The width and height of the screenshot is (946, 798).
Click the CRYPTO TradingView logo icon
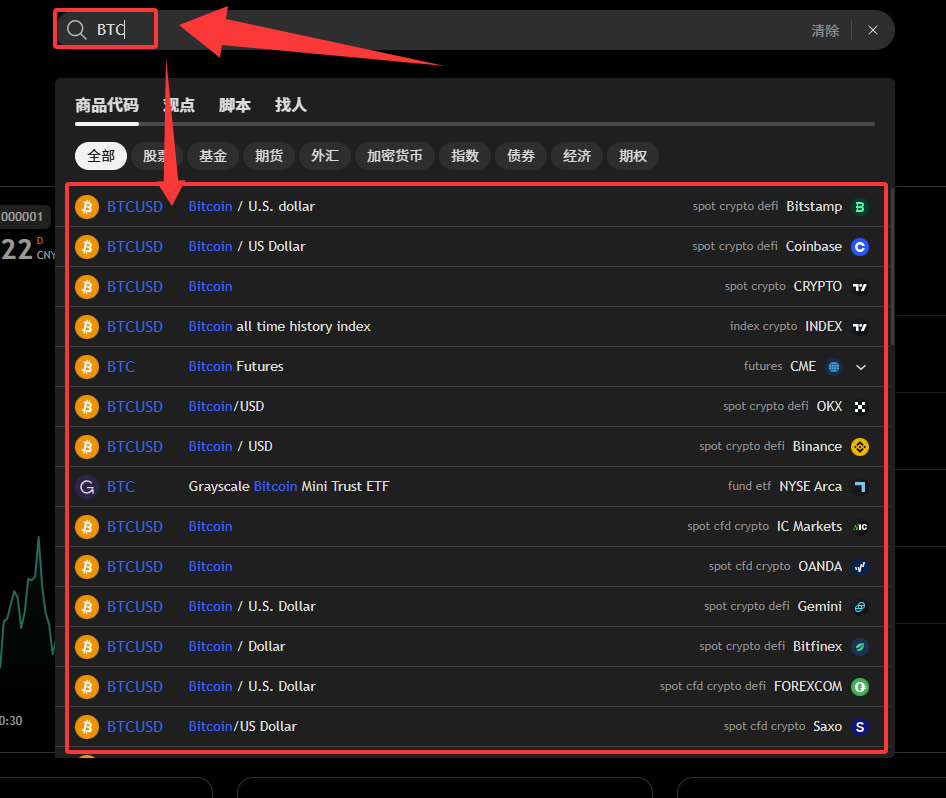click(860, 287)
